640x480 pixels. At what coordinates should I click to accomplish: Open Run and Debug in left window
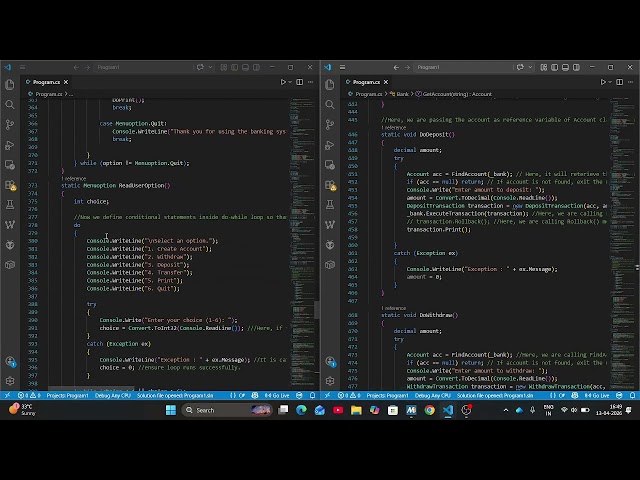click(10, 145)
